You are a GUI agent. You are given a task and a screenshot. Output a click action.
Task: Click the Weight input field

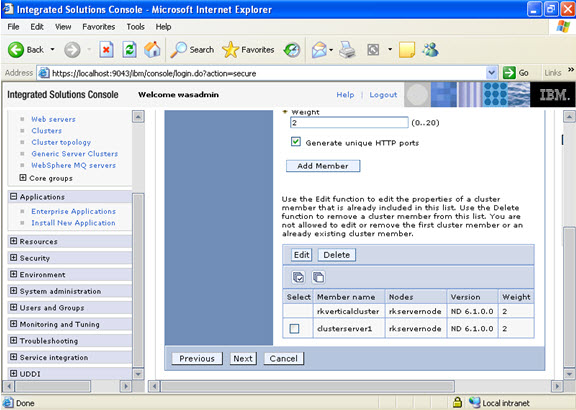pos(349,123)
